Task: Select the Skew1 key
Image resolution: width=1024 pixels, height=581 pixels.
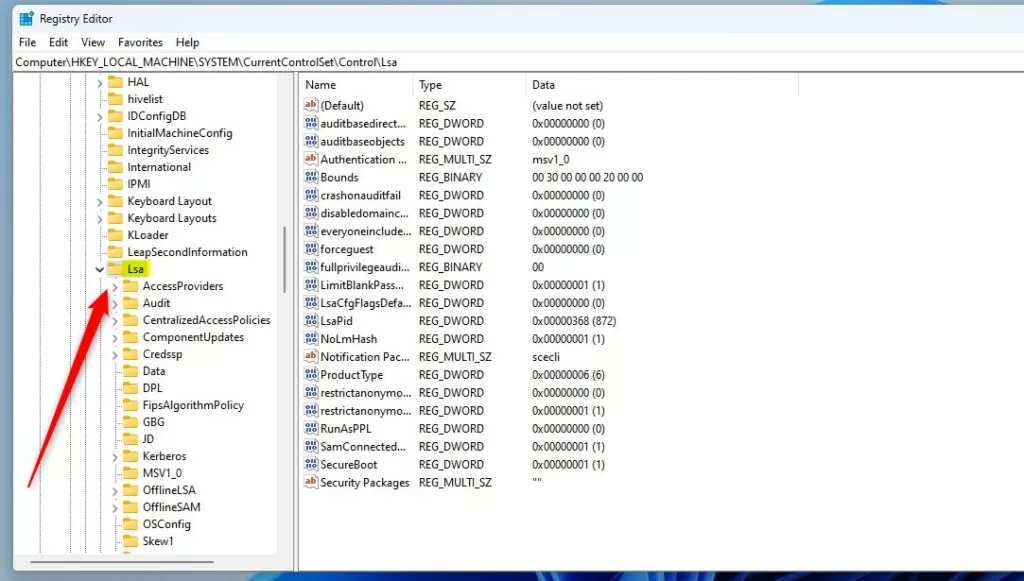Action: [158, 541]
